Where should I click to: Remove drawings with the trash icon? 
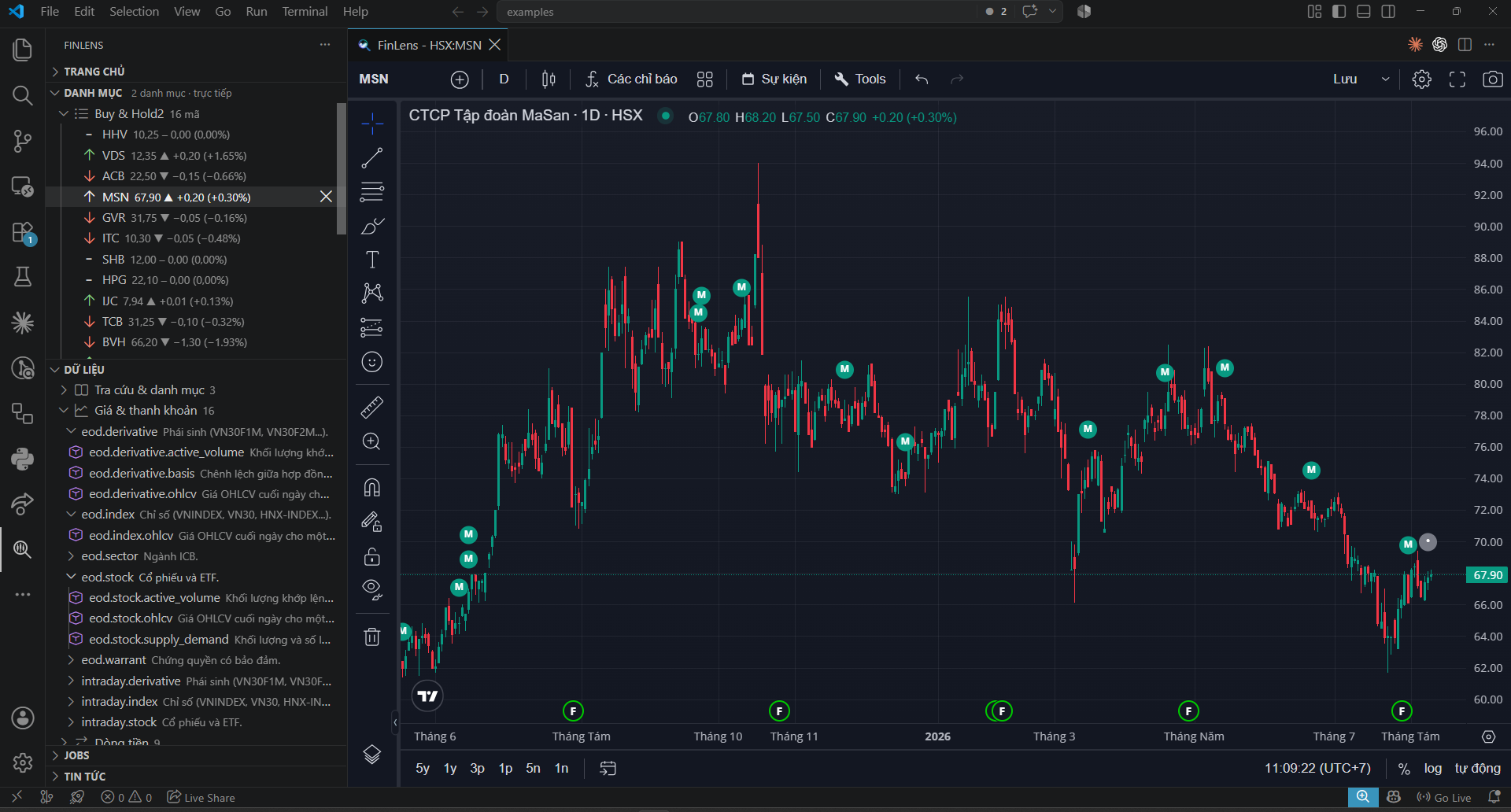(372, 637)
